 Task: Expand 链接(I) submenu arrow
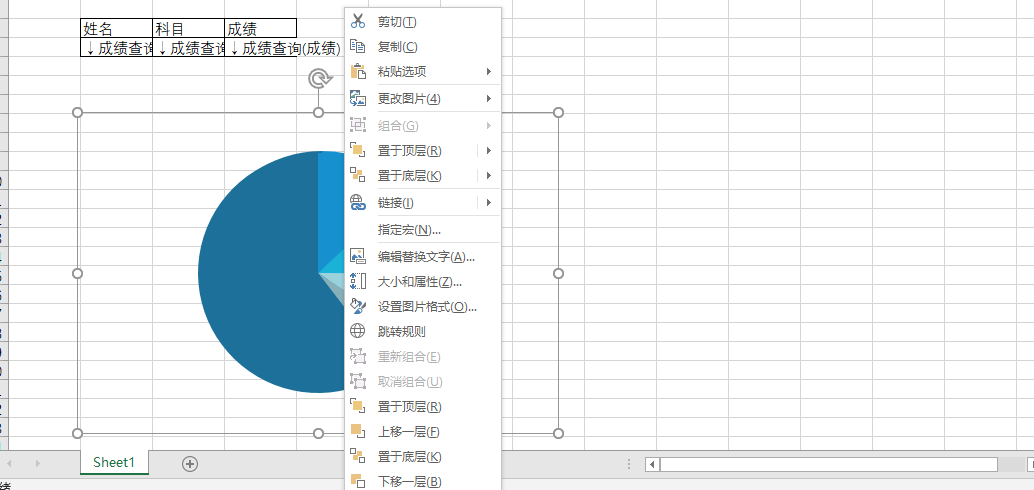click(x=489, y=202)
